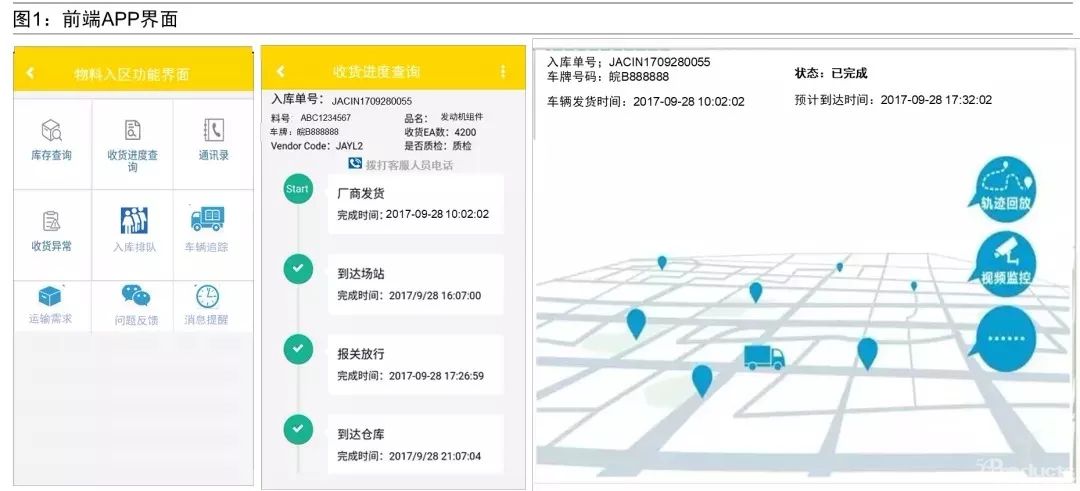Viewport: 1080px width, 491px height.
Task: Tap 拨打客服人员电话 call service link
Action: point(400,164)
